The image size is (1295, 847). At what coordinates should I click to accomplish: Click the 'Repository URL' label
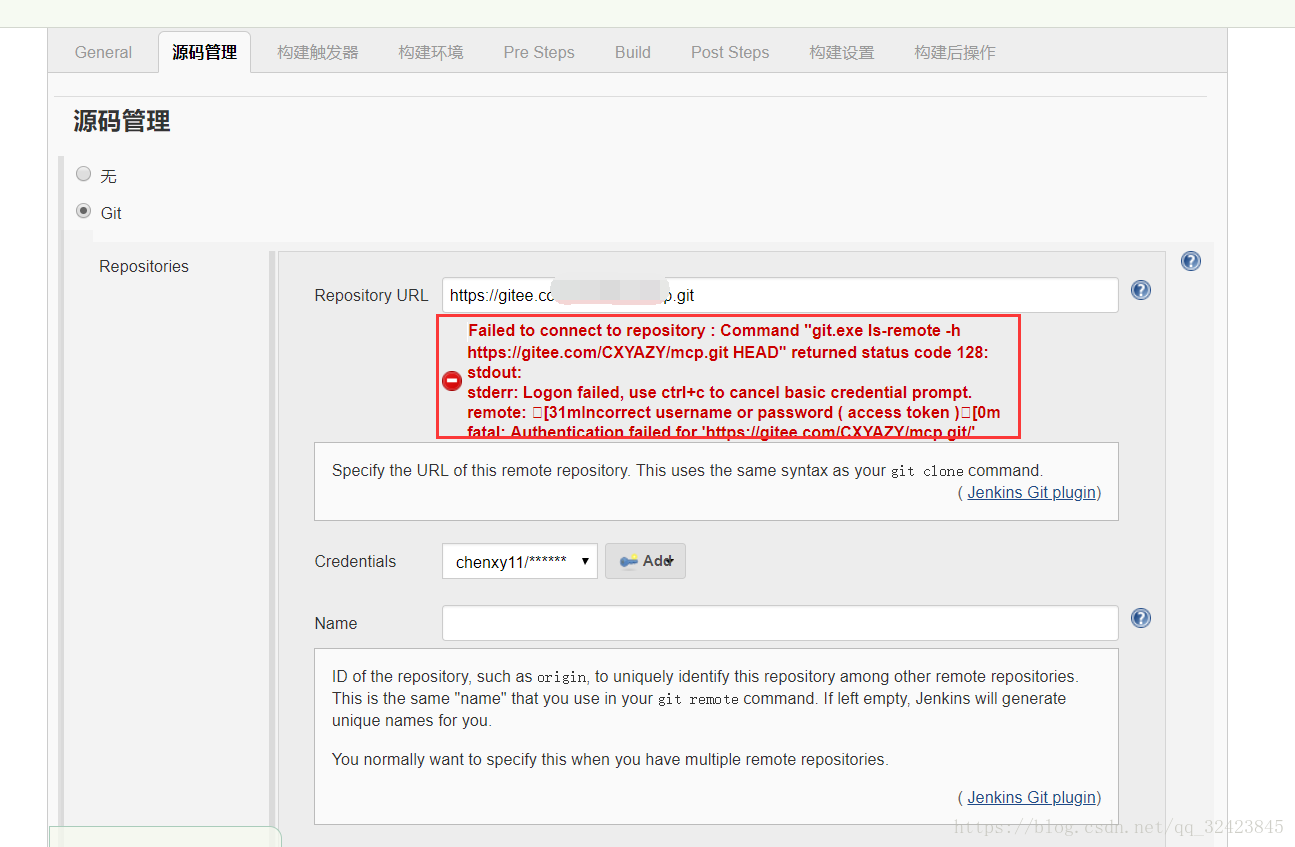point(371,295)
